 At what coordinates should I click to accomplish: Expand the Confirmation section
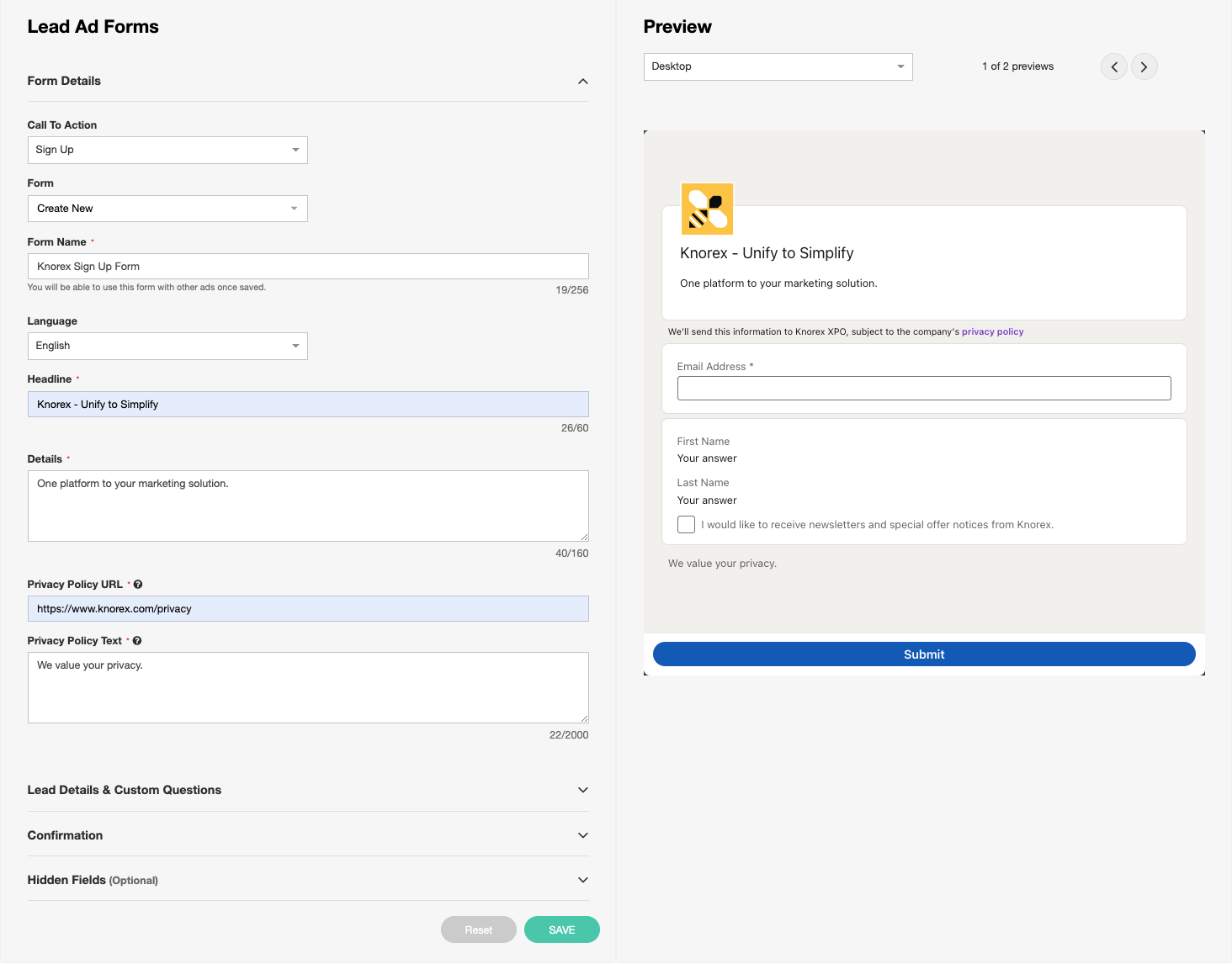pyautogui.click(x=582, y=835)
